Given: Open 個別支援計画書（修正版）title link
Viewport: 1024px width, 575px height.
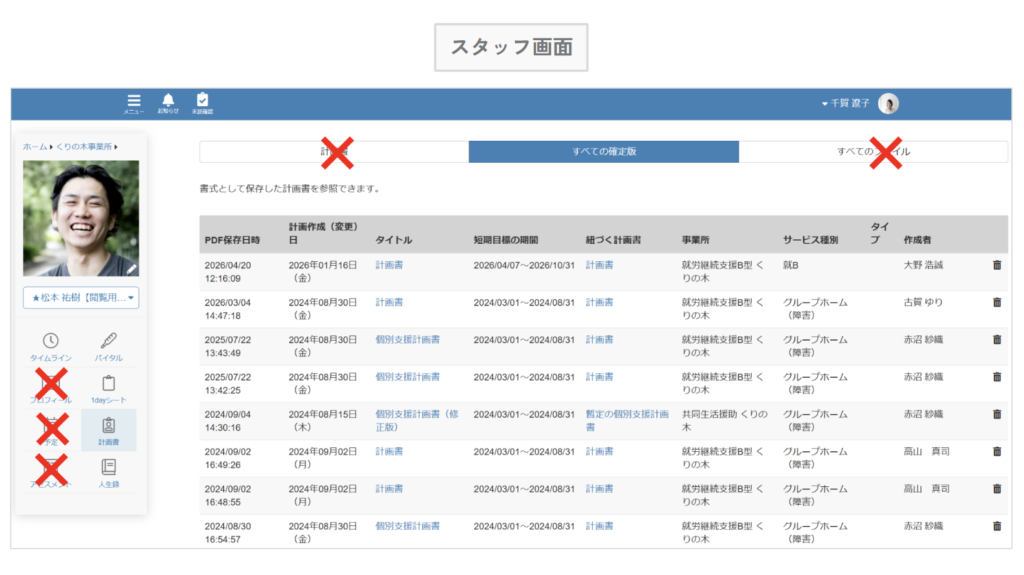Looking at the screenshot, I should pyautogui.click(x=417, y=421).
